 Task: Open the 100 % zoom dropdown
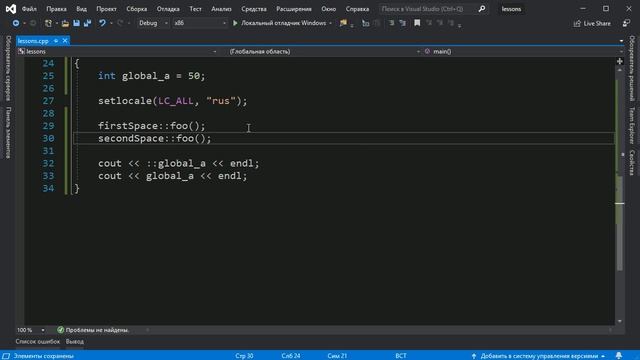31,330
